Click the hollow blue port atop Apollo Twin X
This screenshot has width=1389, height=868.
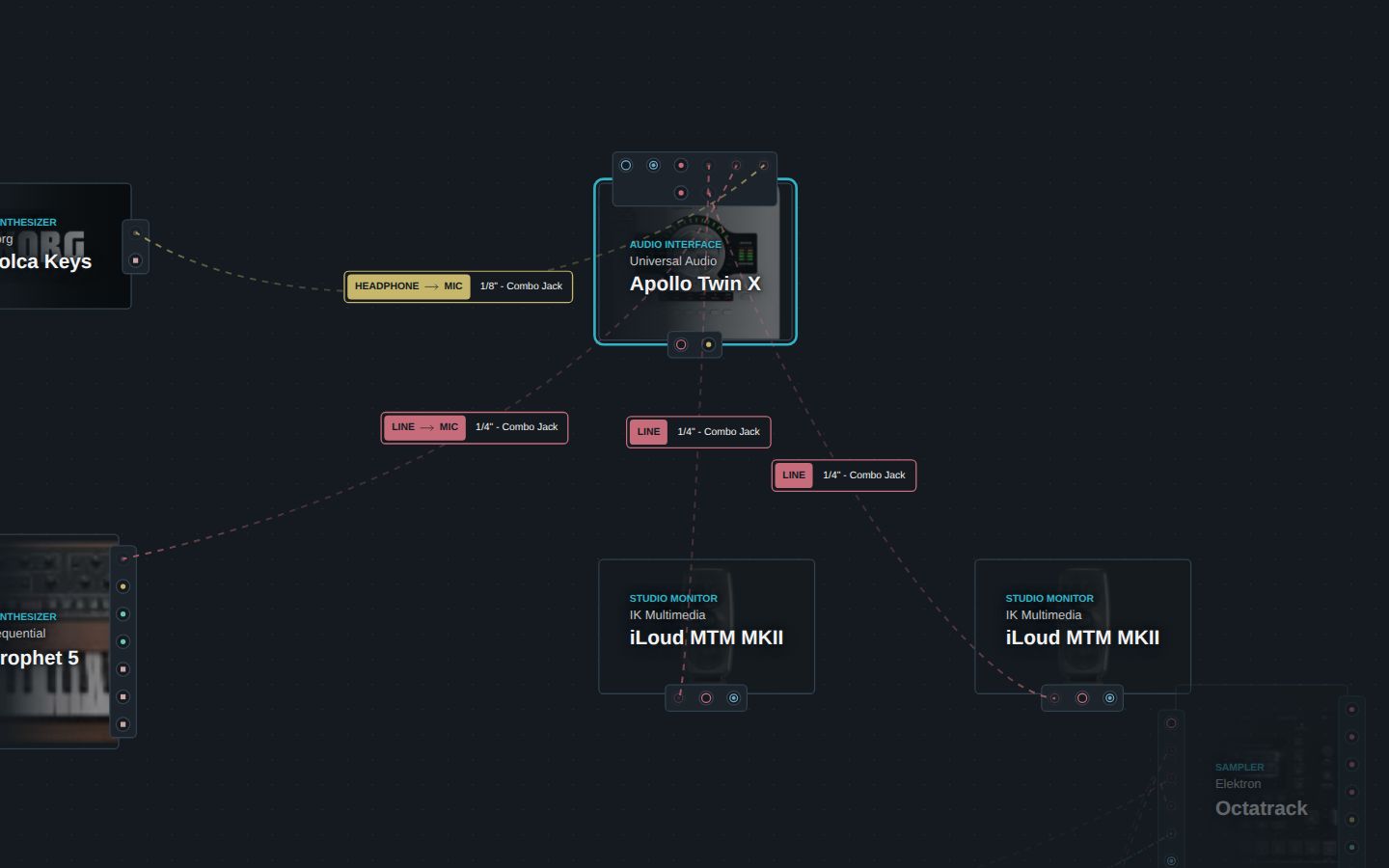[x=626, y=166]
